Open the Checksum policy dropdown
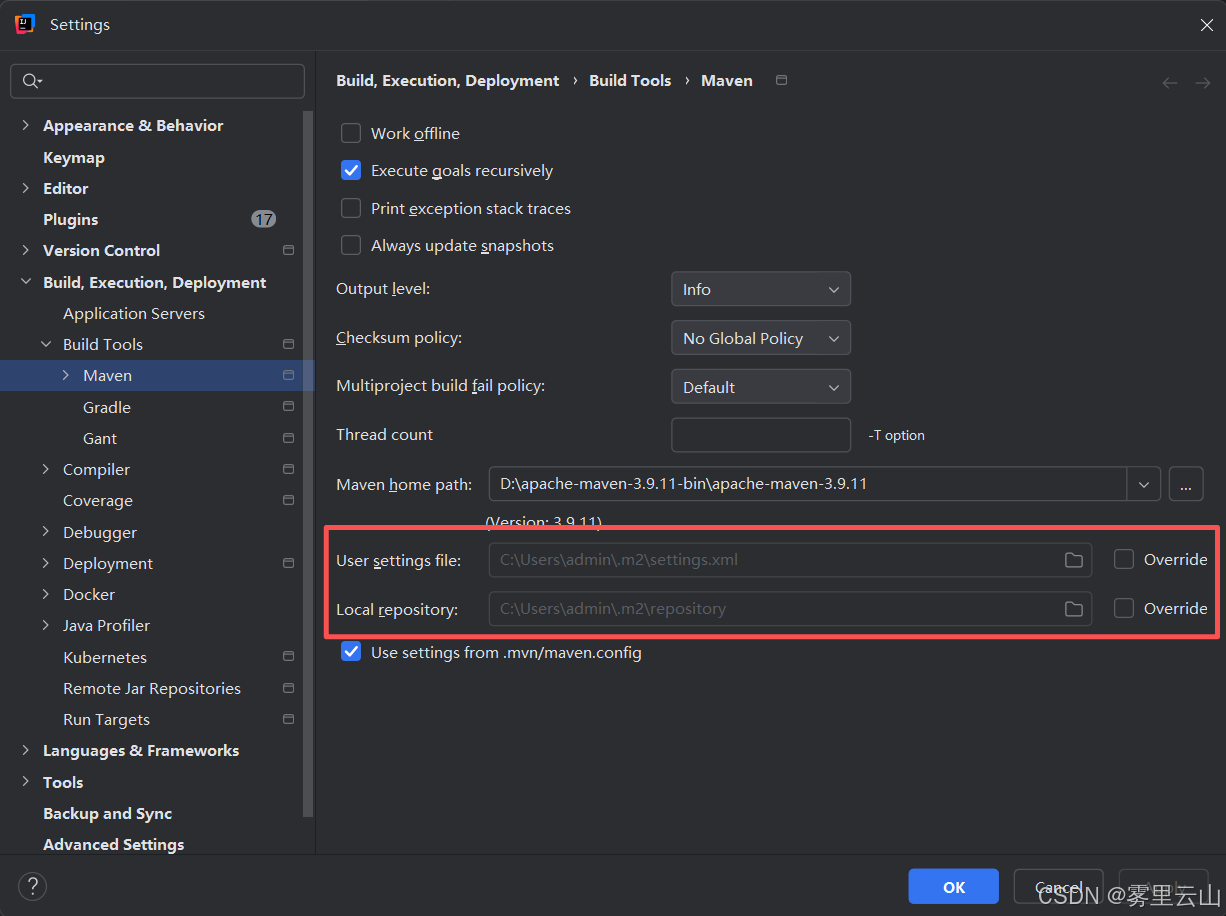The image size is (1226, 916). point(761,338)
